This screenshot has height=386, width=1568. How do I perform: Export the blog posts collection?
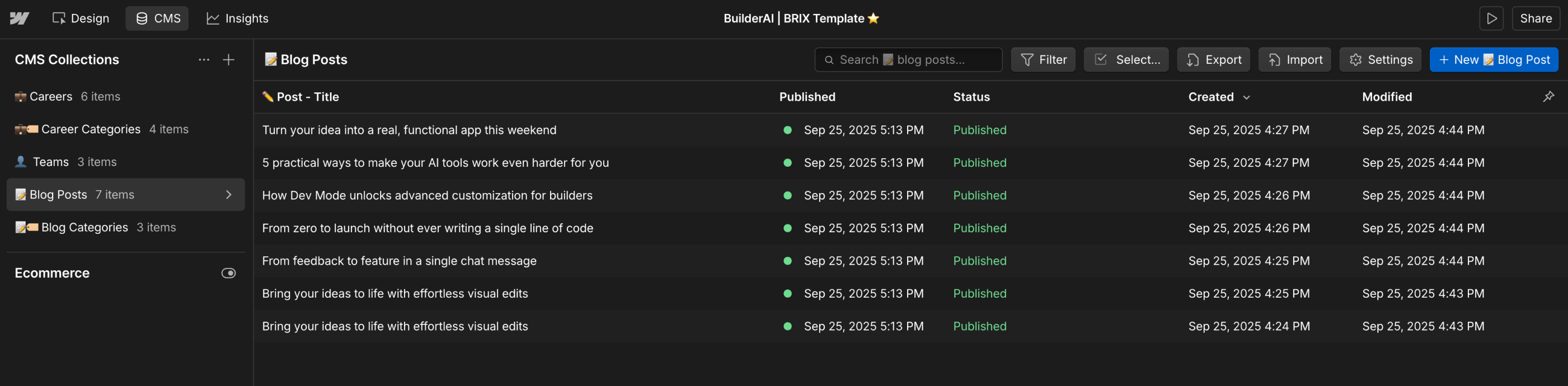(x=1213, y=60)
